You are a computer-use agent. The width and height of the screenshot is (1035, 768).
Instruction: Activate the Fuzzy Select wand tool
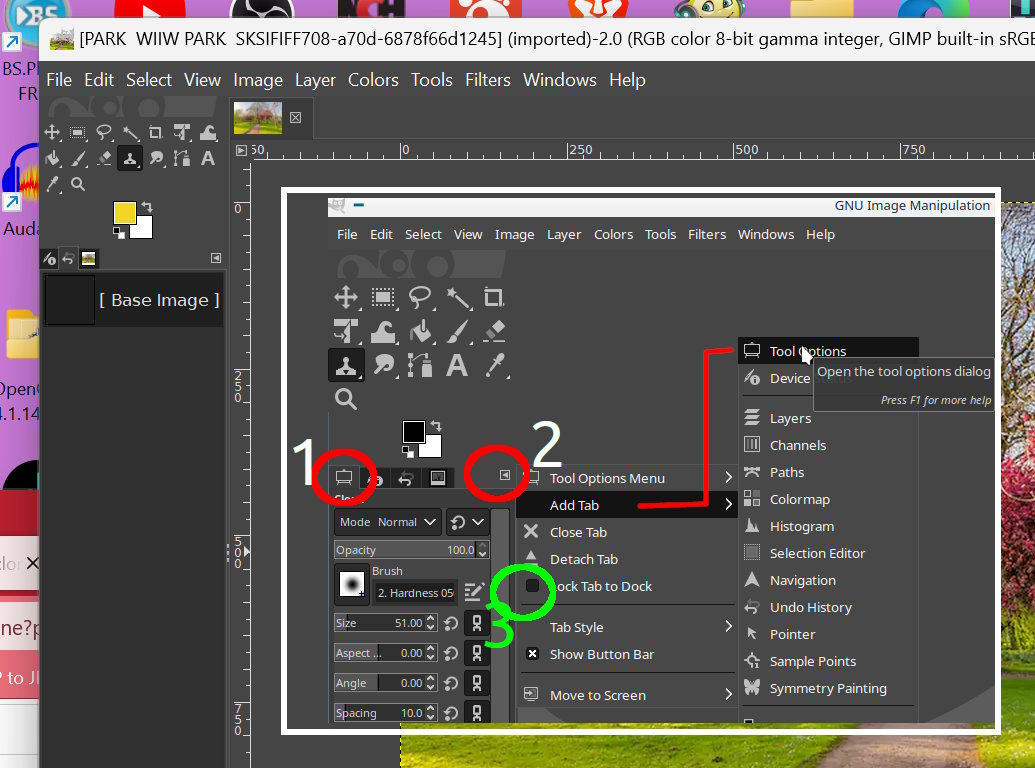coord(130,132)
